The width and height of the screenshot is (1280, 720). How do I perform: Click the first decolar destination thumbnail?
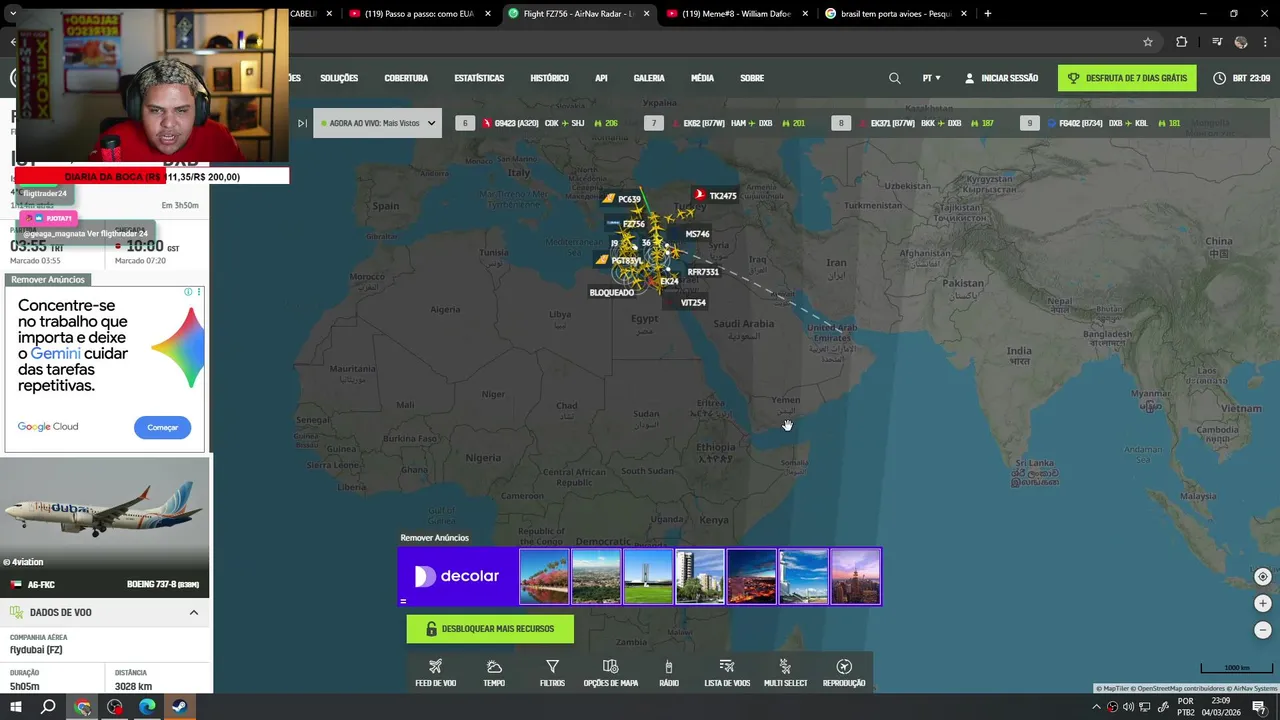[544, 576]
